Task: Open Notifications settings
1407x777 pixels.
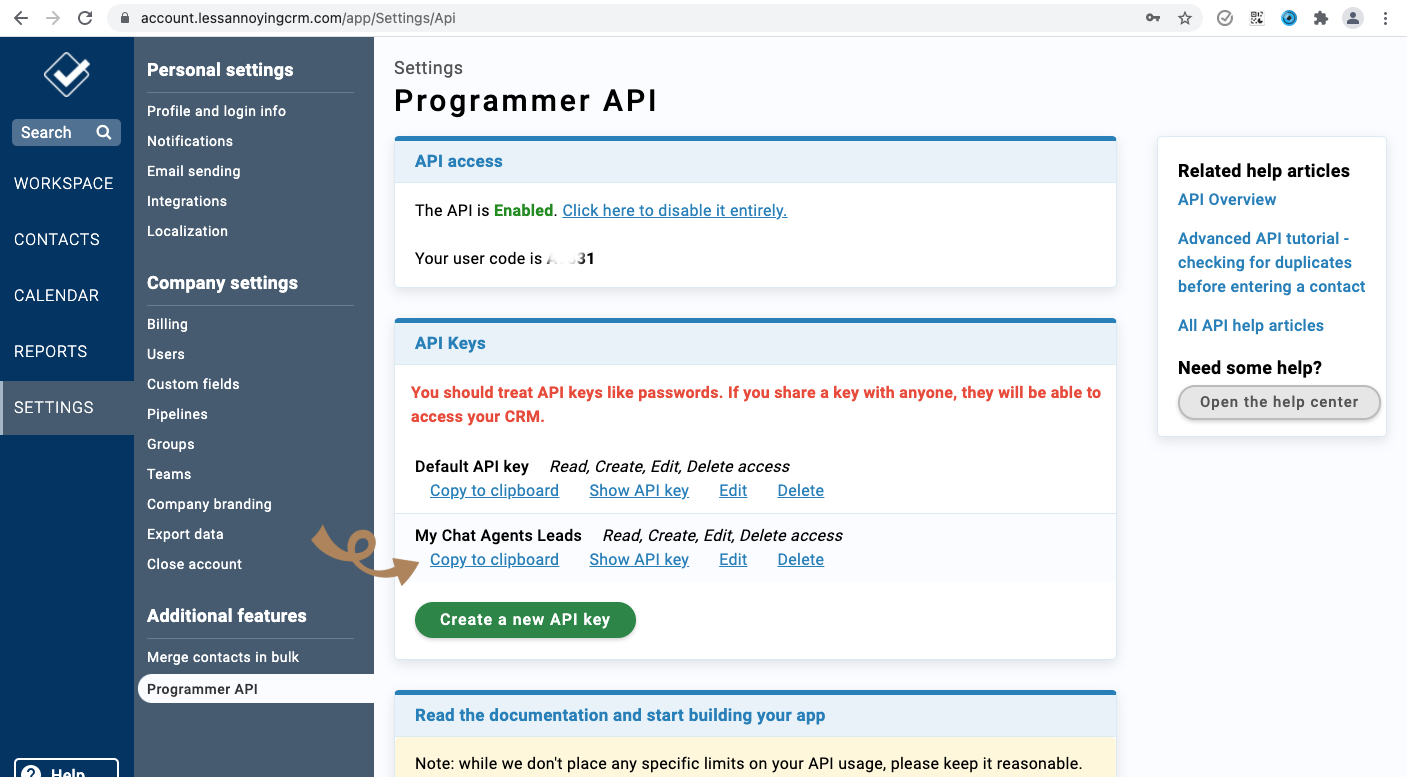Action: click(190, 141)
